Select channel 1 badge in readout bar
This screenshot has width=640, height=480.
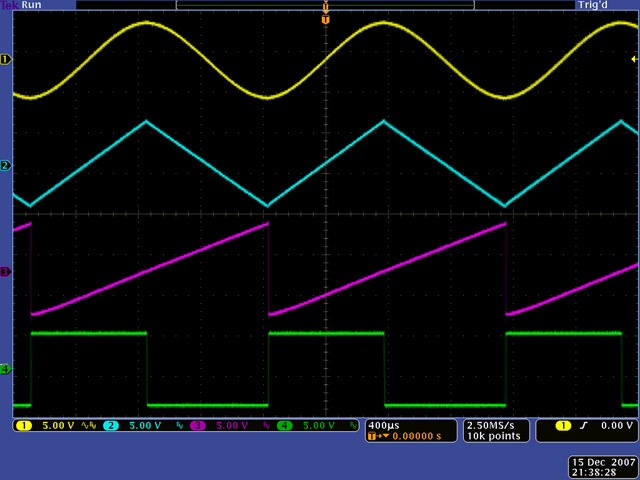(x=23, y=426)
